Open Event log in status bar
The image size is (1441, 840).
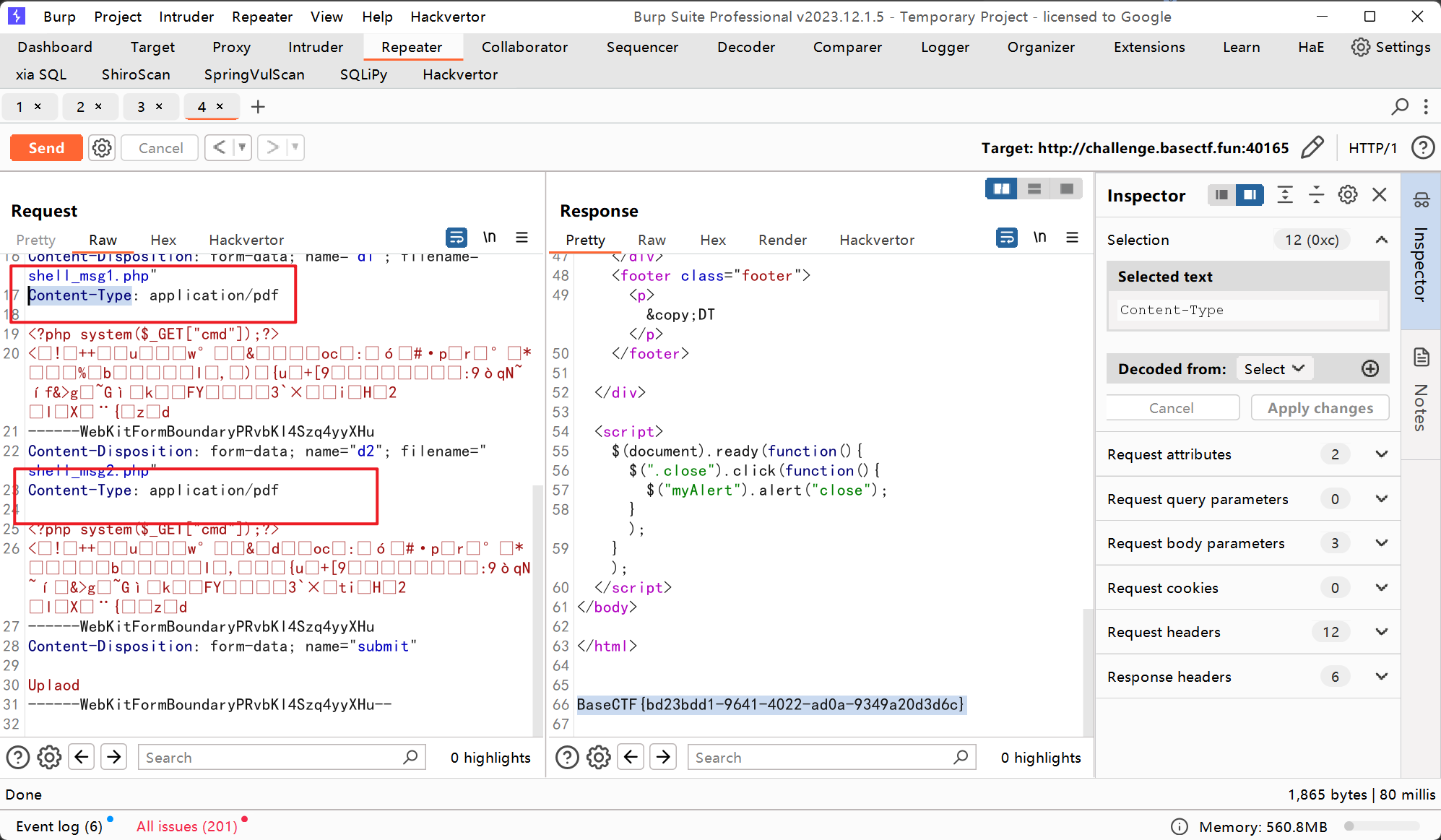tap(59, 826)
